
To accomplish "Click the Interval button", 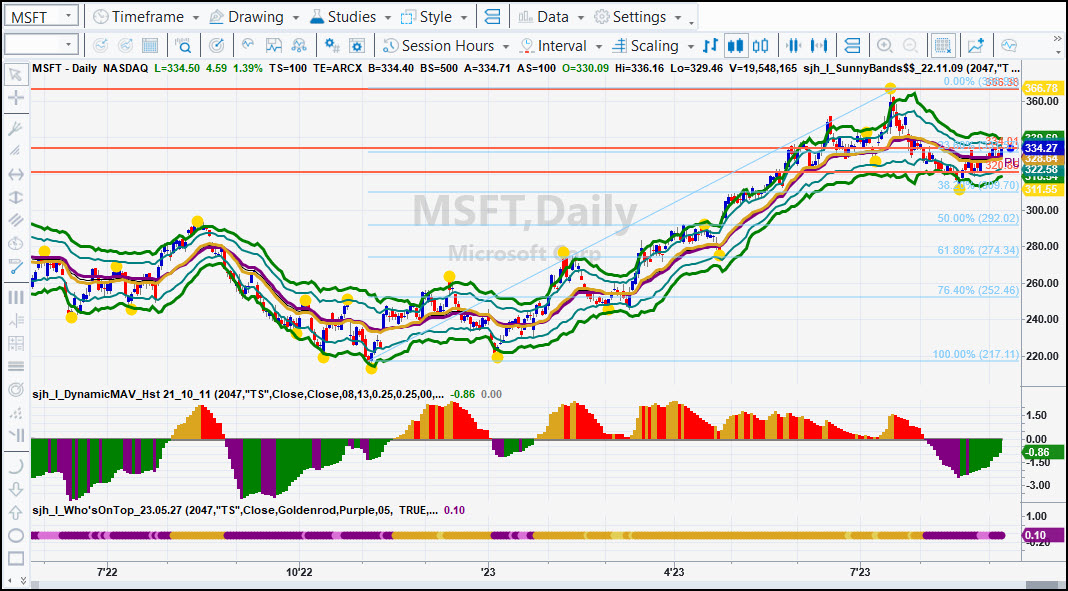I will pyautogui.click(x=553, y=46).
